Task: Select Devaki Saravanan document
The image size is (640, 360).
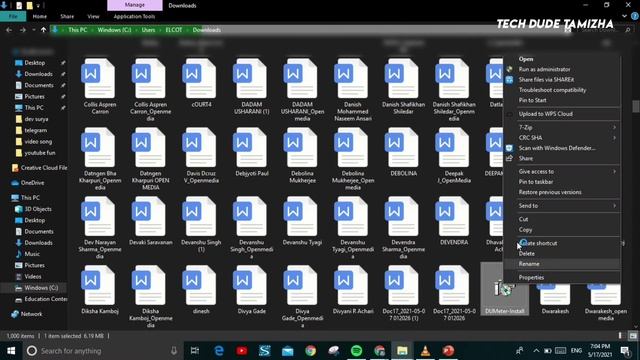Action: pos(150,221)
